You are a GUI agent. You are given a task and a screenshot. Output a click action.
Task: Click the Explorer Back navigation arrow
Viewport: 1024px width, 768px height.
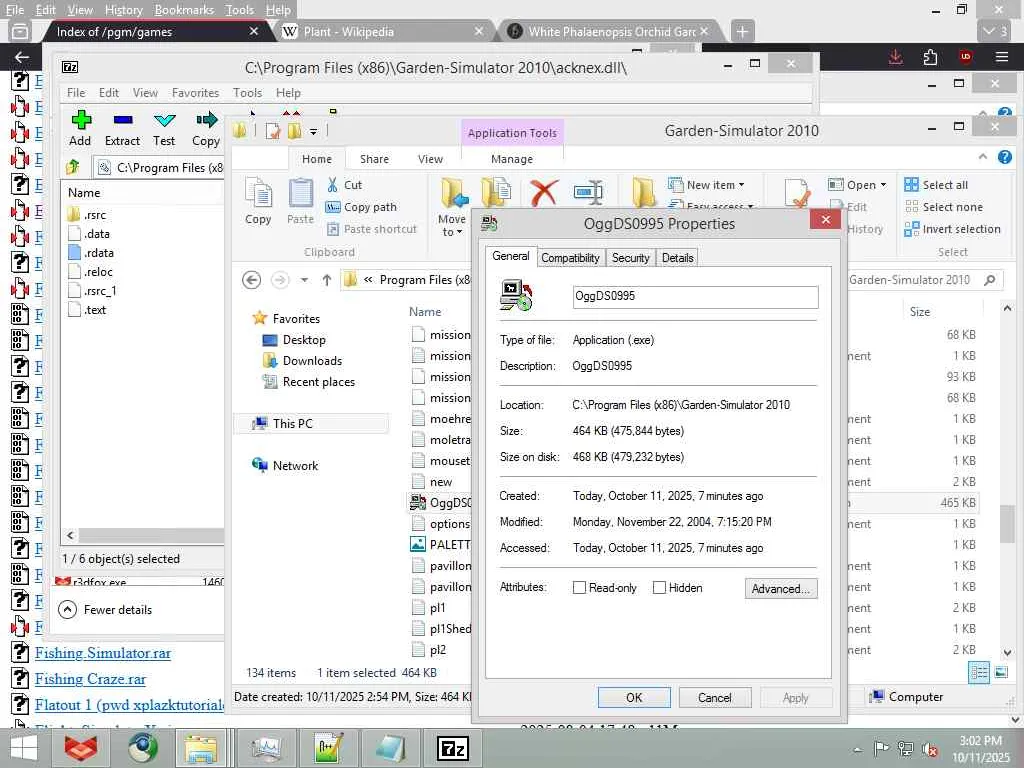pyautogui.click(x=251, y=280)
